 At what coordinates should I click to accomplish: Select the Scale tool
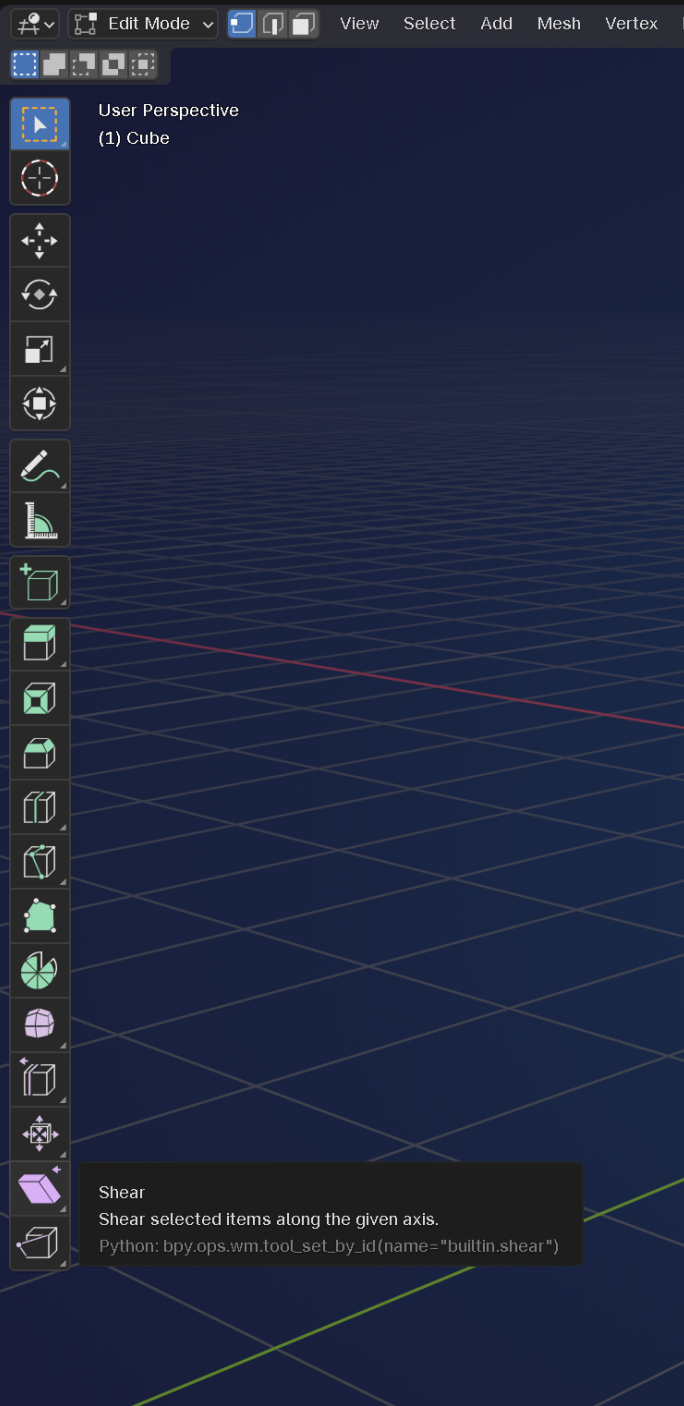39,349
